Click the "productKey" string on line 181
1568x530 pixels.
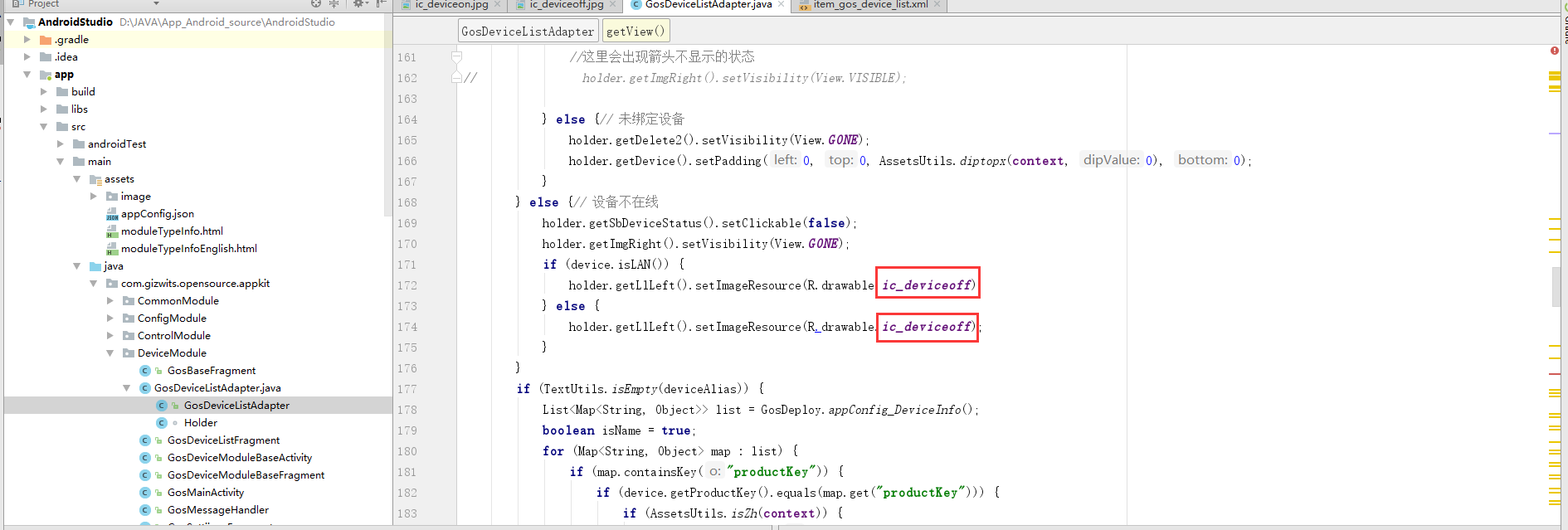772,472
